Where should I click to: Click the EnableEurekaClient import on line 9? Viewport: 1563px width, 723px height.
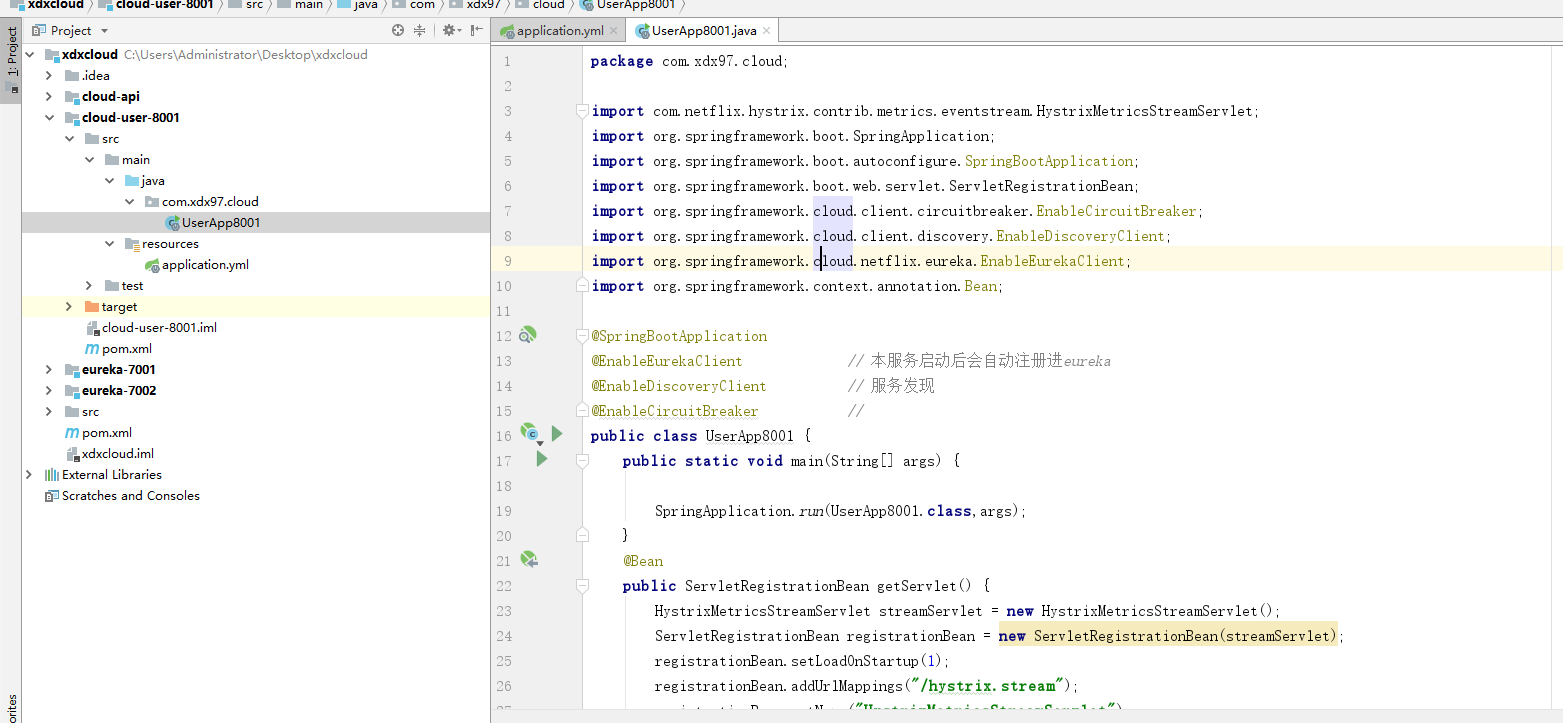[x=1053, y=261]
